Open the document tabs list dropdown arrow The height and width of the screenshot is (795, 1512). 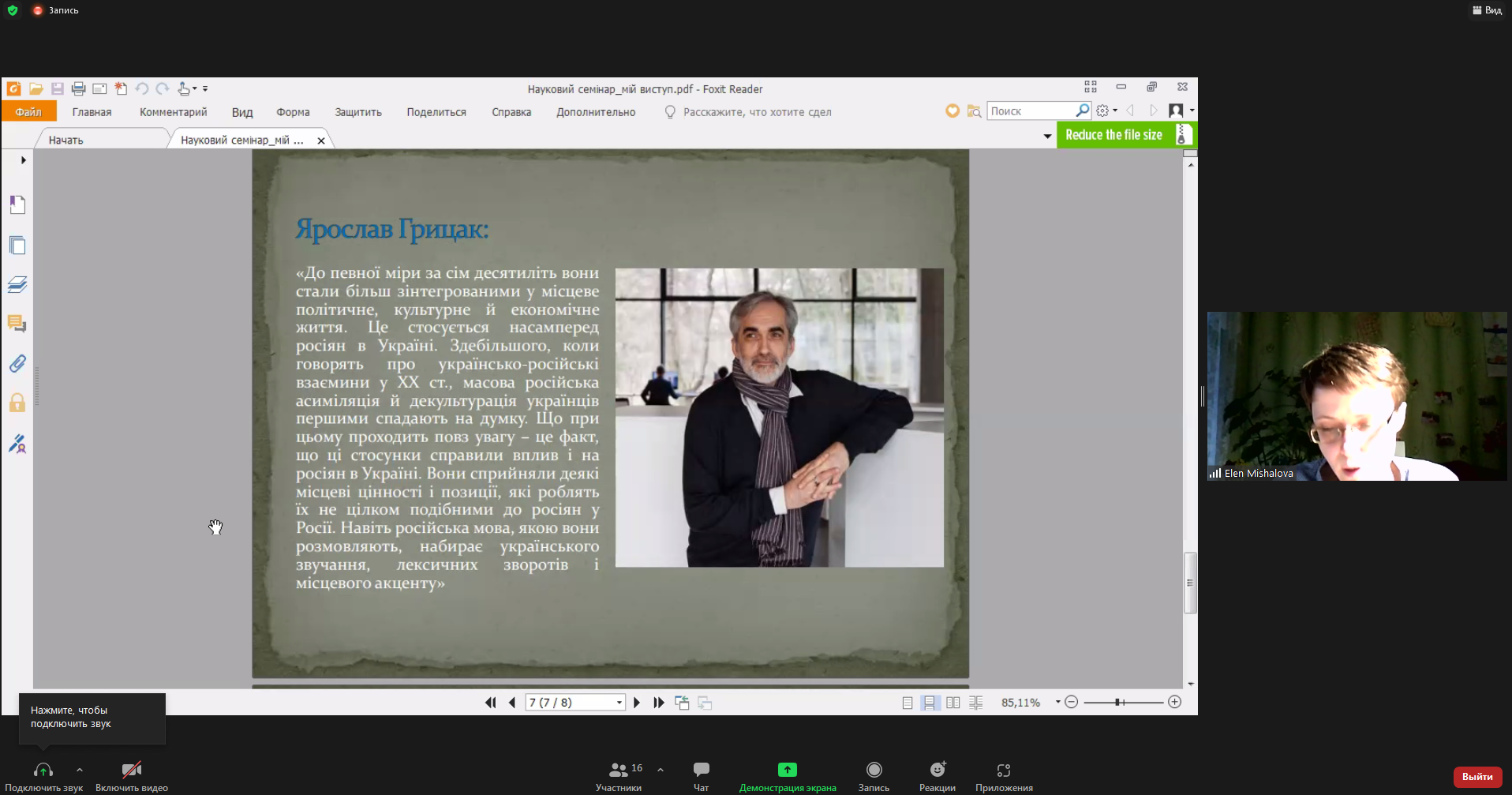tap(1047, 136)
